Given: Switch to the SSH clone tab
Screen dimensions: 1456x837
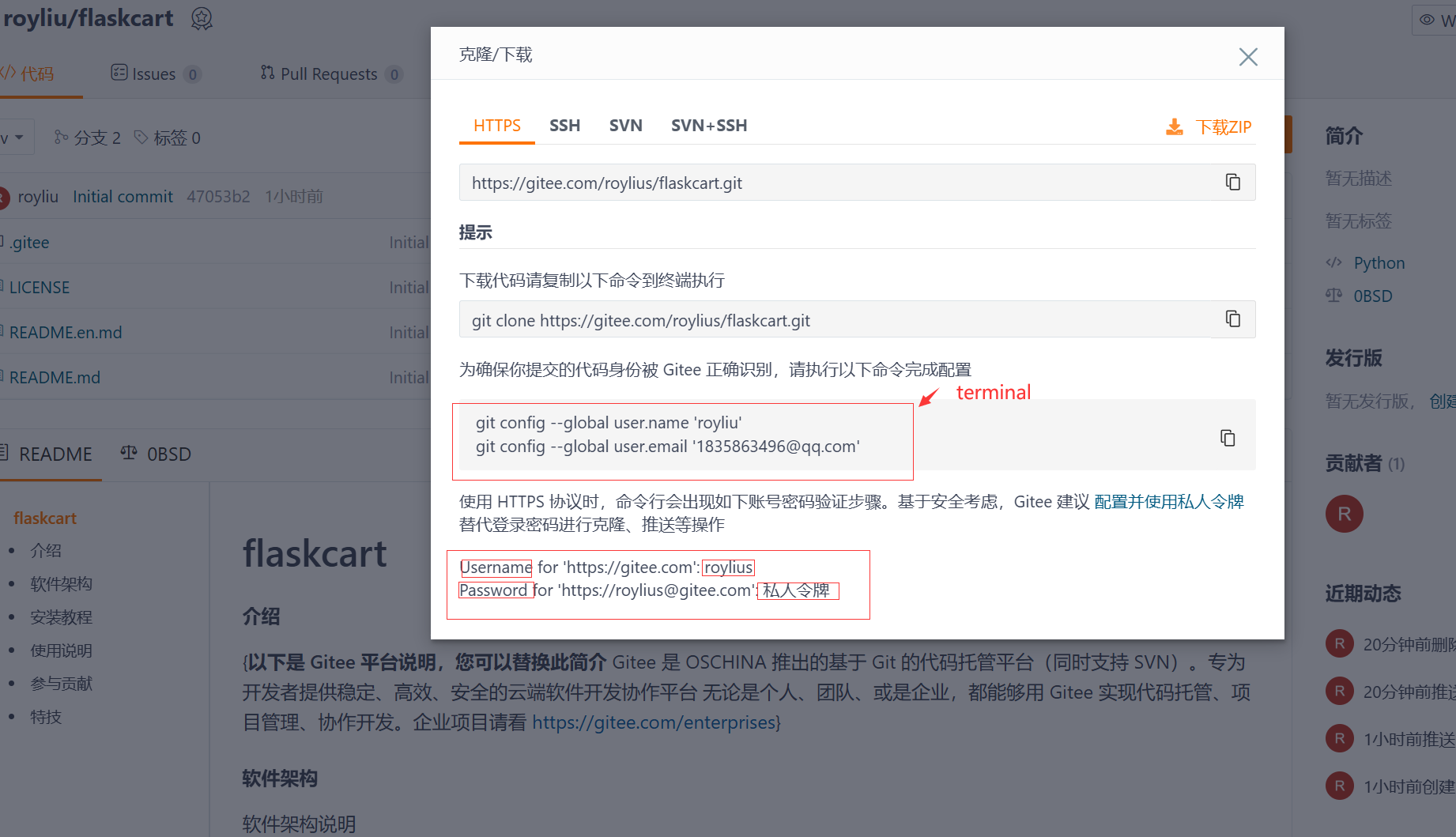Looking at the screenshot, I should [x=564, y=126].
